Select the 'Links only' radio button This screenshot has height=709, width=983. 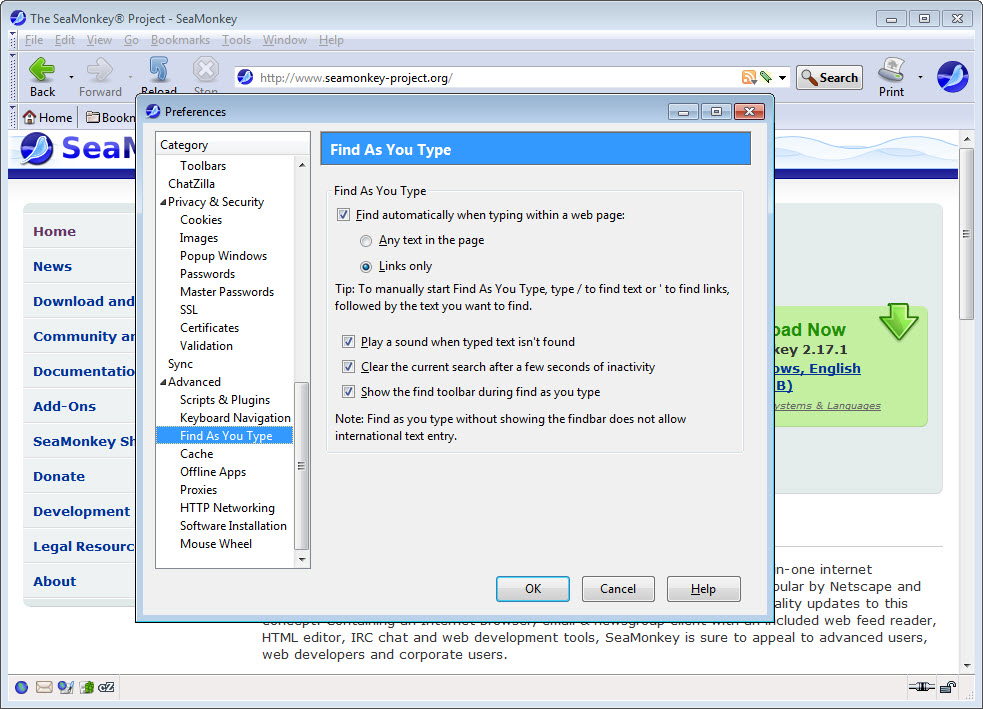pos(365,266)
